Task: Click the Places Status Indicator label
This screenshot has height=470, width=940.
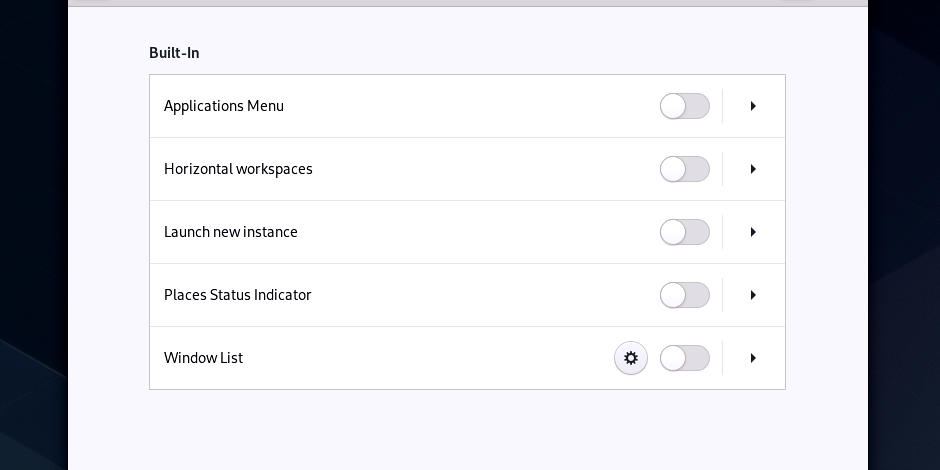Action: 238,295
